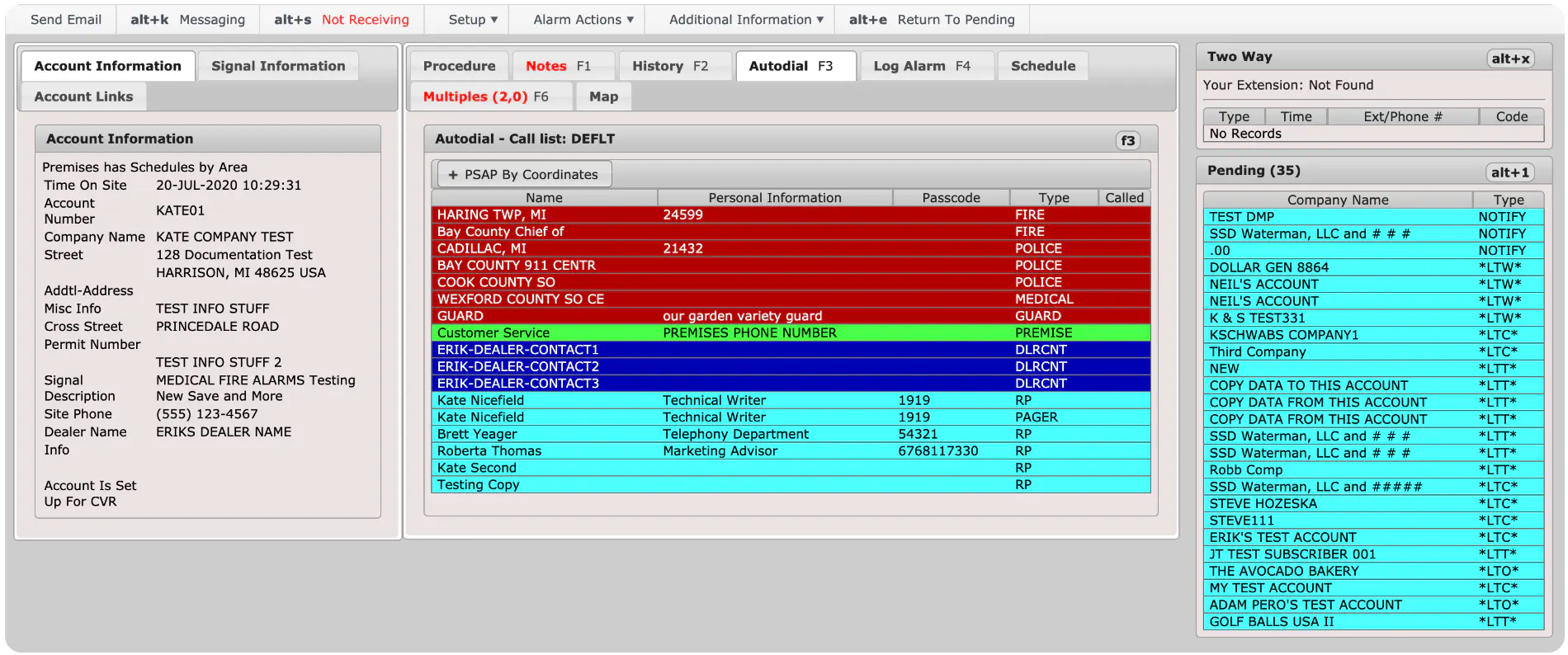Select WEXFORD COUNTY SO CE medical row
This screenshot has height=655, width=1568.
(x=791, y=299)
